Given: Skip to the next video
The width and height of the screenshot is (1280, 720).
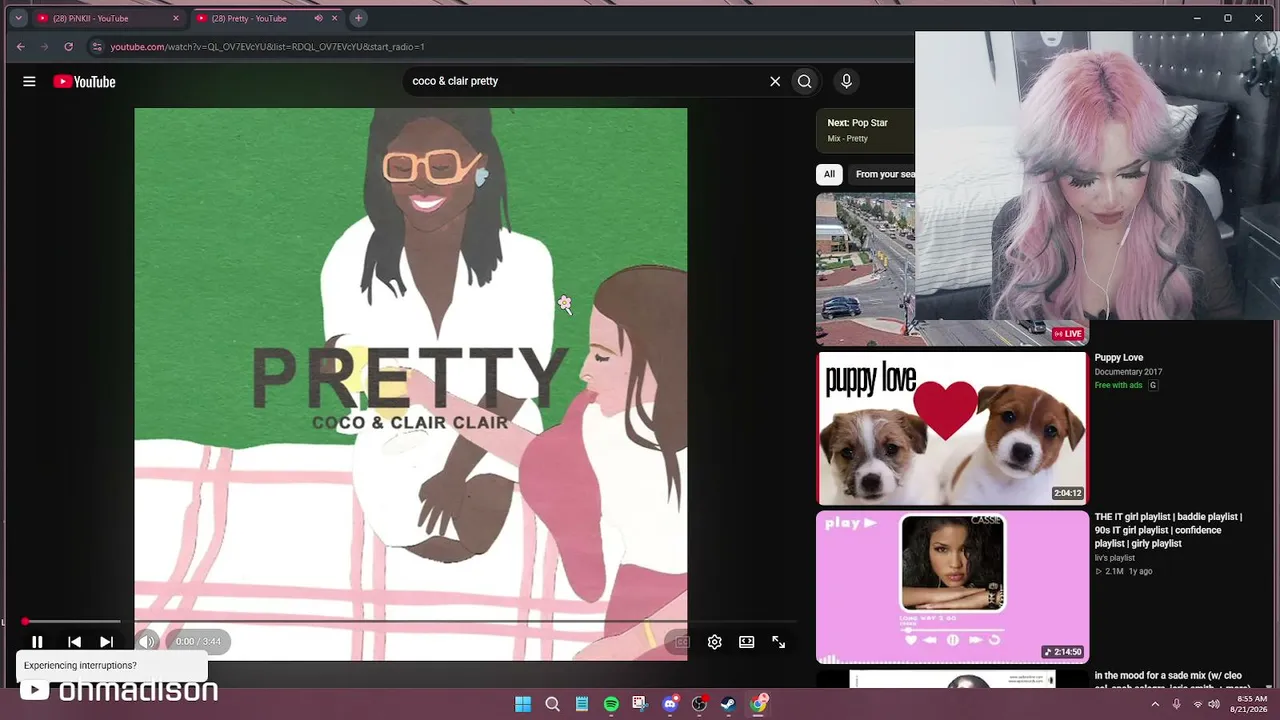Looking at the screenshot, I should 106,642.
